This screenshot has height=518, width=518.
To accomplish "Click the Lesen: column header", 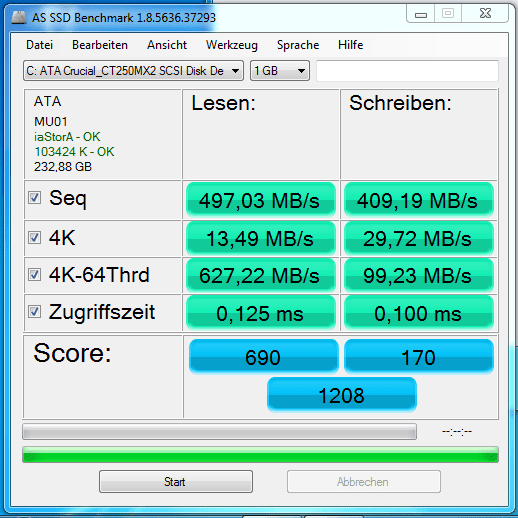I will (223, 103).
